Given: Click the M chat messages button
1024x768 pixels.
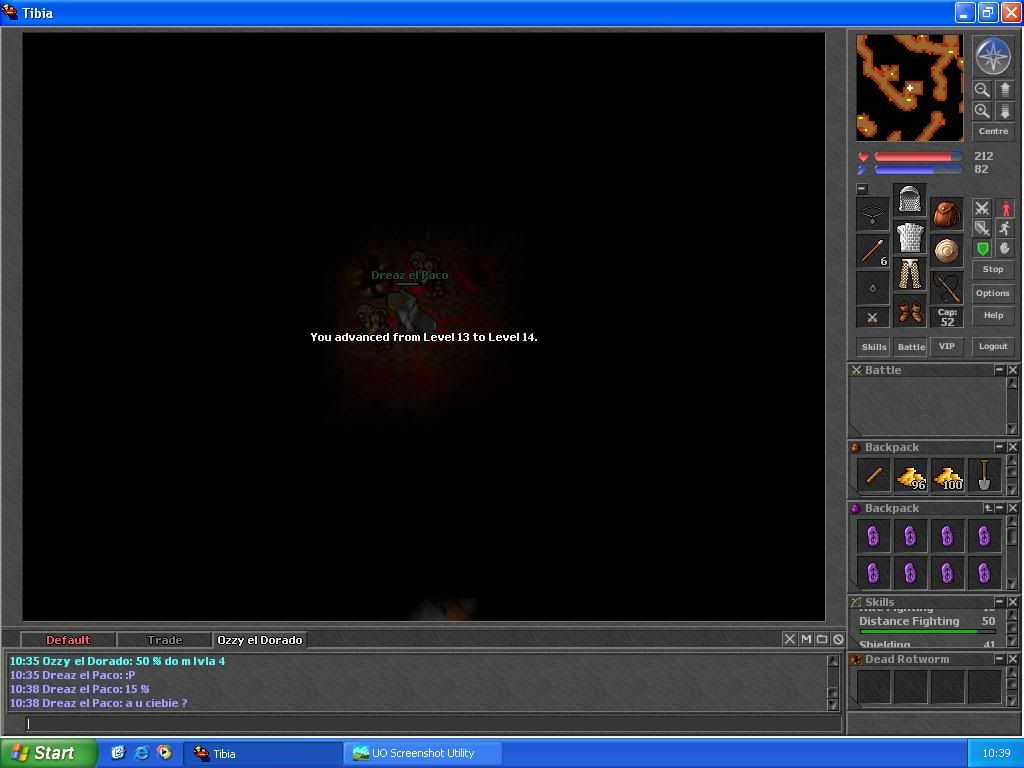Looking at the screenshot, I should [806, 639].
